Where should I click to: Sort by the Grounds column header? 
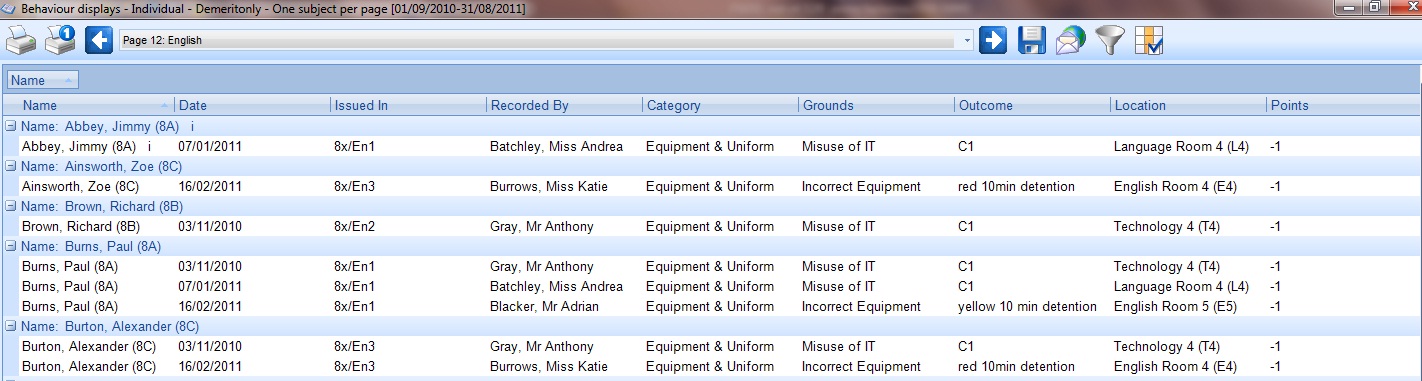pyautogui.click(x=876, y=105)
